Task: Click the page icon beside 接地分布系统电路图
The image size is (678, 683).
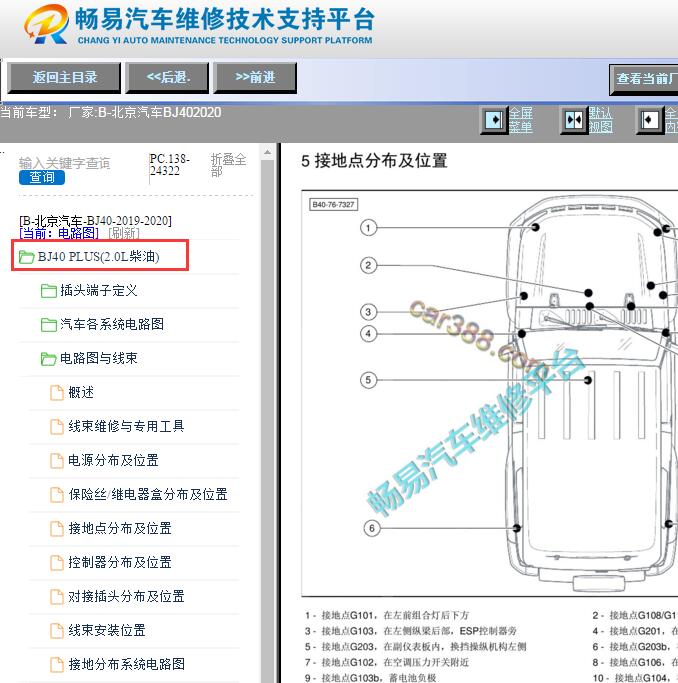Action: click(57, 664)
